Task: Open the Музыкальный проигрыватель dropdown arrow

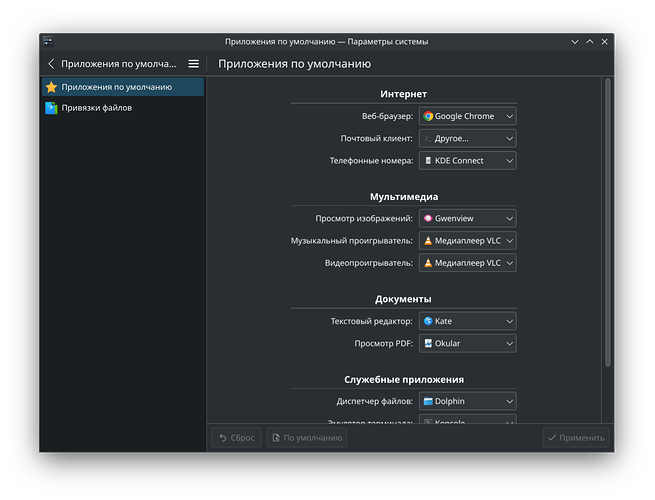Action: tap(509, 241)
